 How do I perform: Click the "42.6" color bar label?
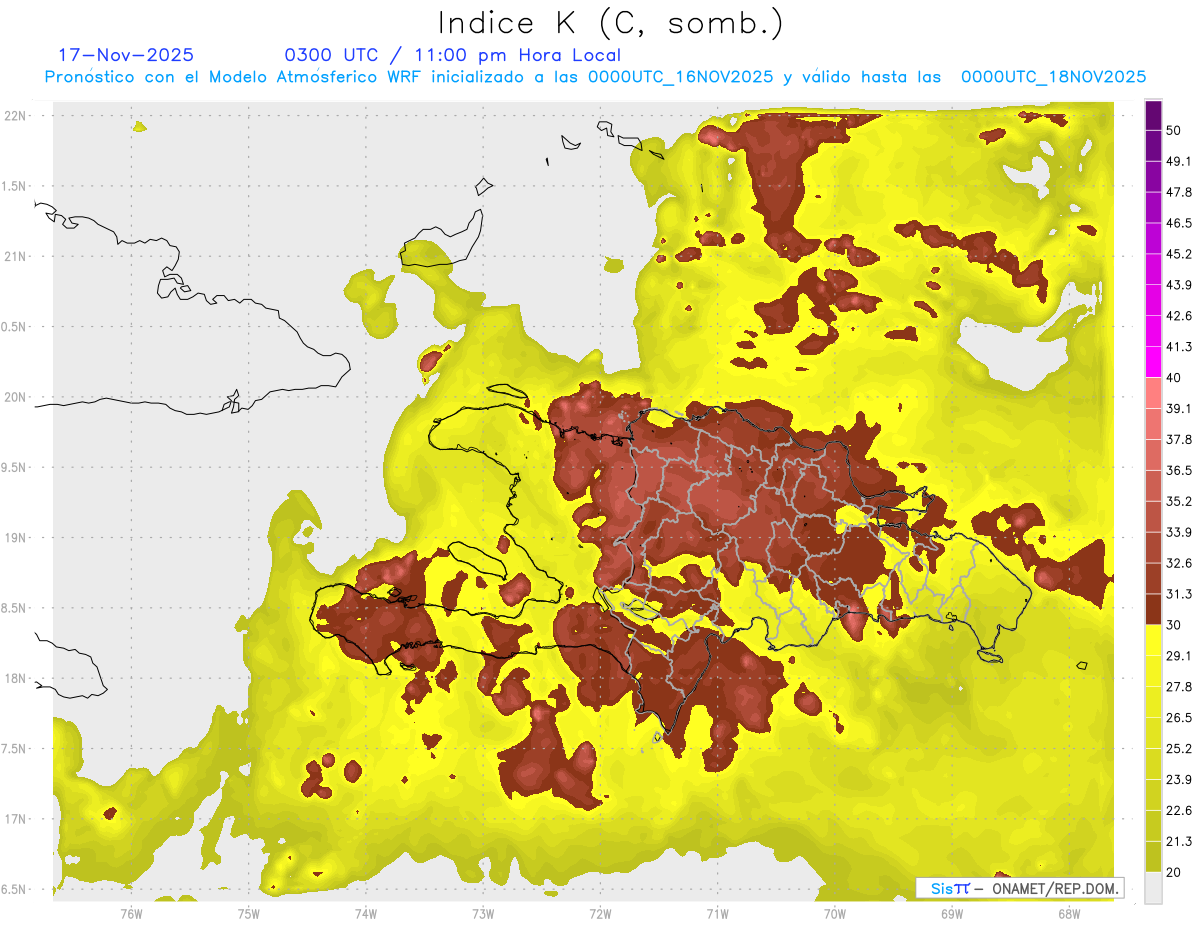point(1179,316)
